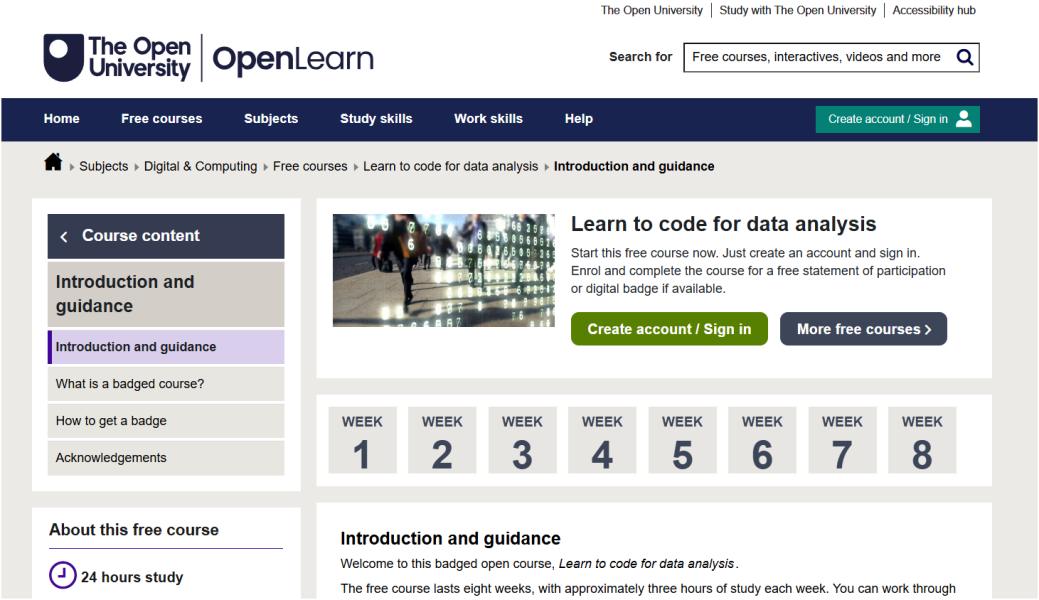Jump to Week 3
This screenshot has width=1039, height=600.
click(522, 440)
